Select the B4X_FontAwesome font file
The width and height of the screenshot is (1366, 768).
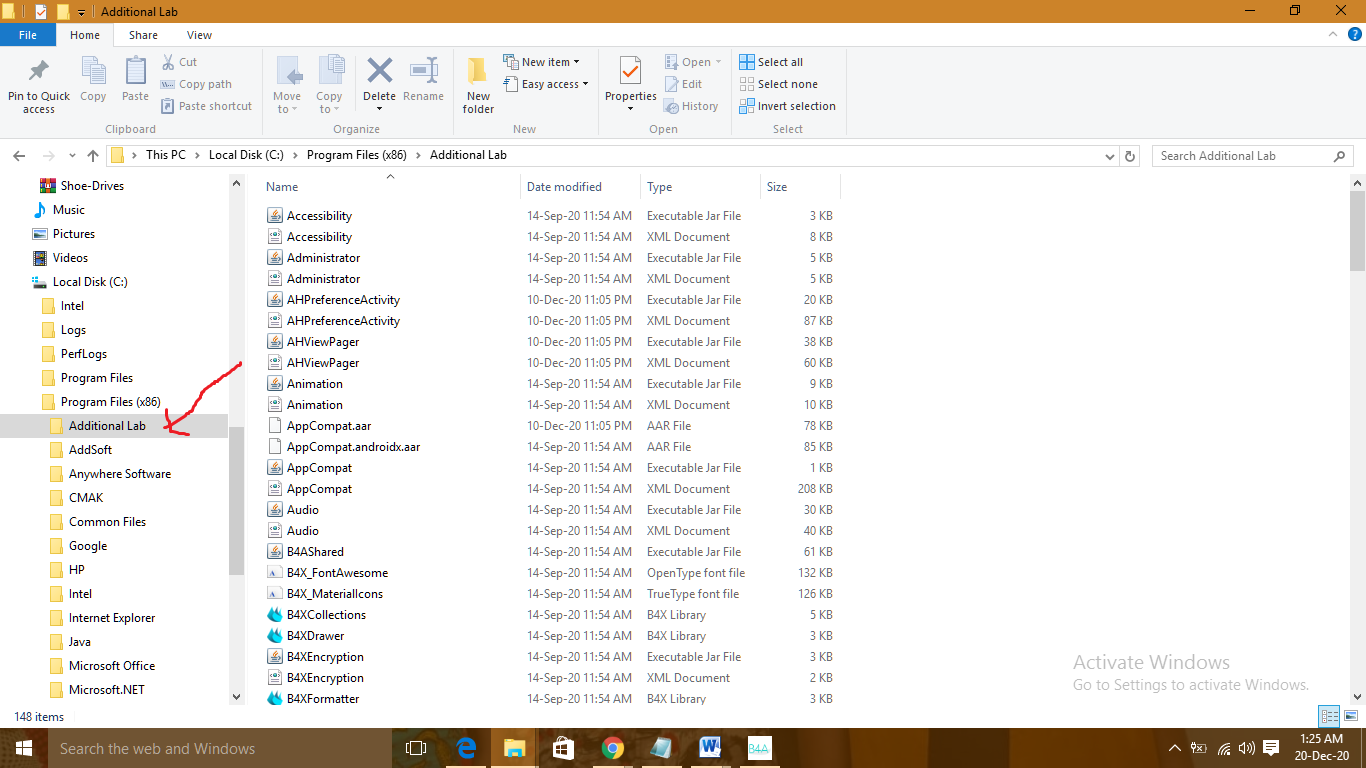[337, 573]
